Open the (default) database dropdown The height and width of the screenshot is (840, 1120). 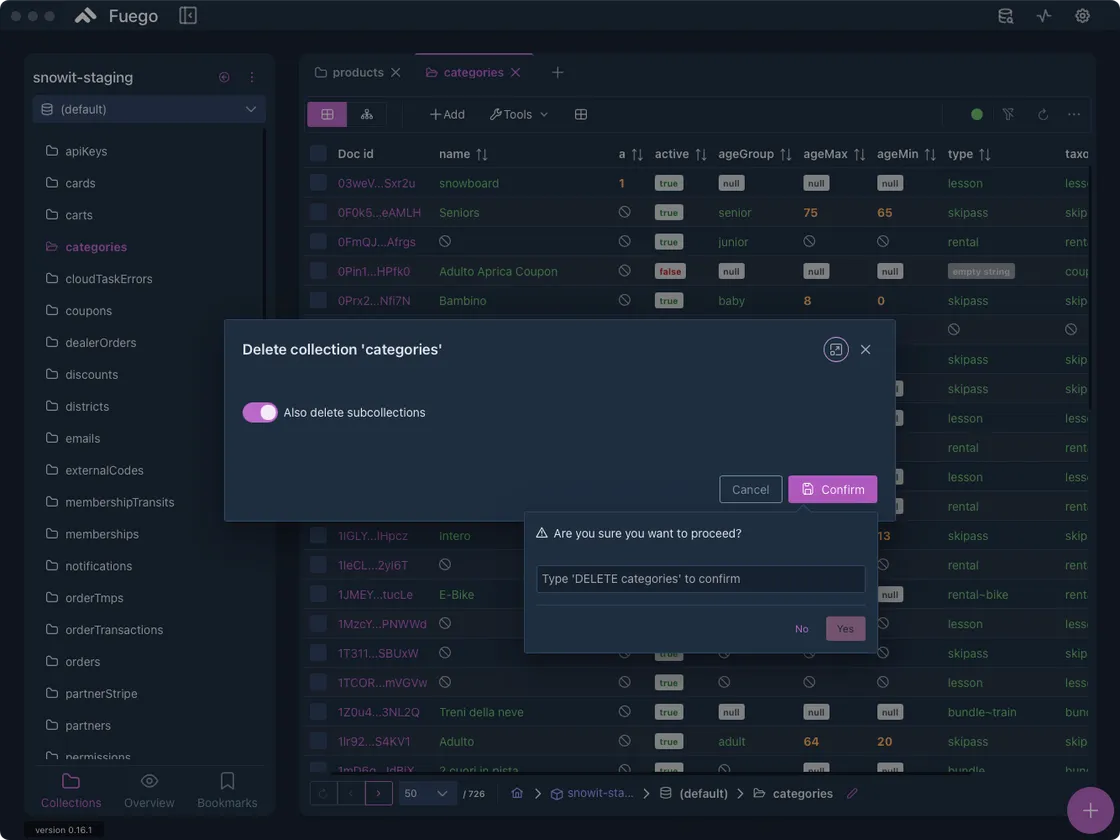tap(149, 109)
